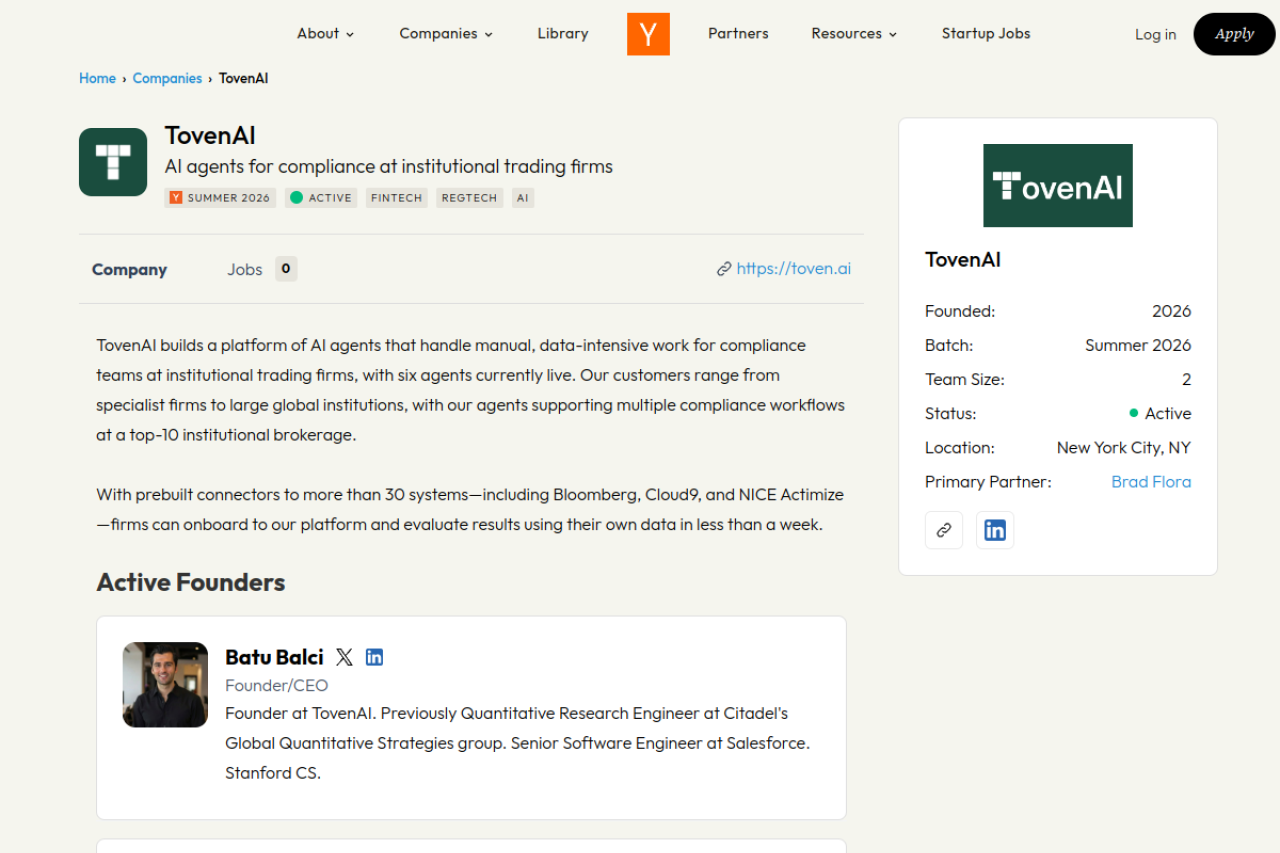Open Startup Jobs nav item
Image resolution: width=1280 pixels, height=853 pixels.
pyautogui.click(x=986, y=34)
